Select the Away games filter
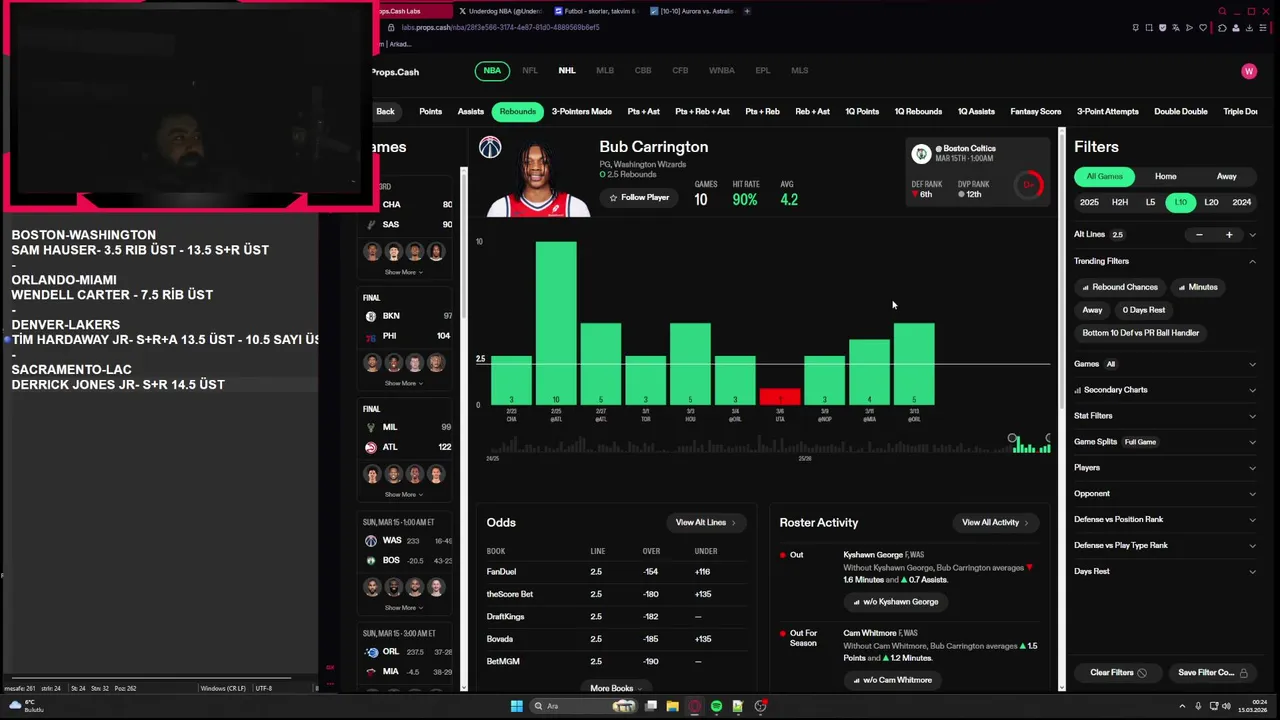This screenshot has width=1280, height=720. tap(1227, 177)
